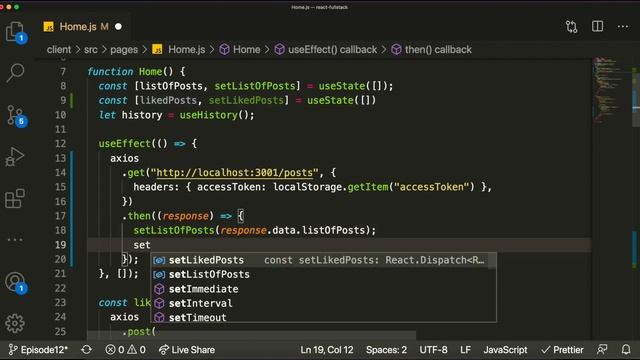The height and width of the screenshot is (360, 640).
Task: Show additional views ellipsis in activity bar
Action: coord(15,240)
